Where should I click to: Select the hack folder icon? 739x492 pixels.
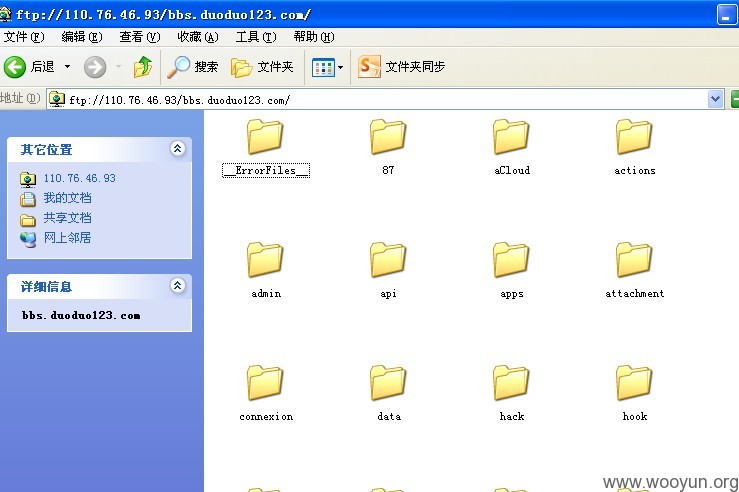point(511,383)
